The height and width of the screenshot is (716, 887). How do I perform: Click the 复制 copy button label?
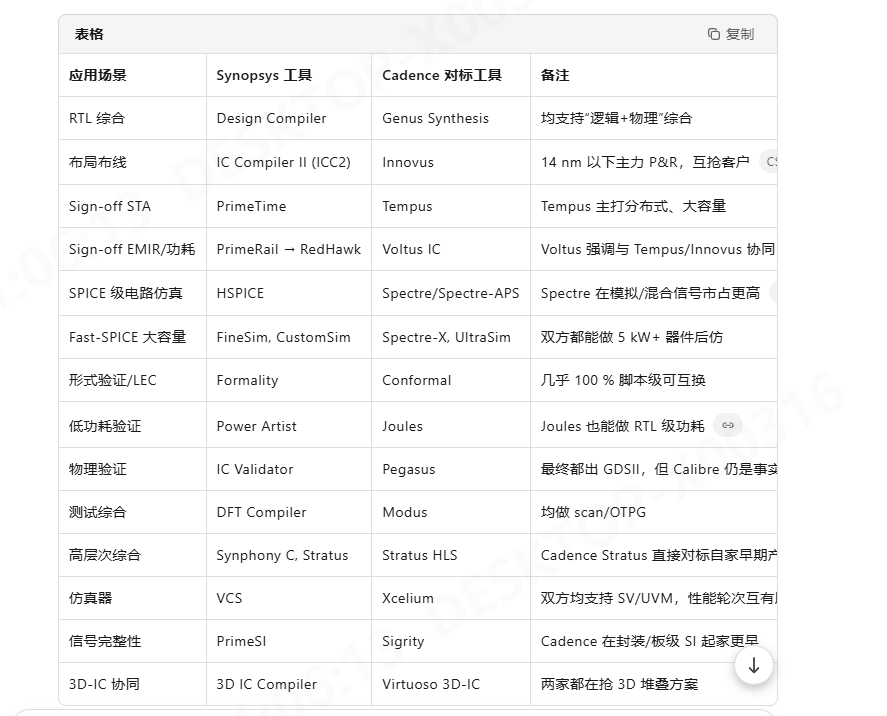(x=740, y=34)
